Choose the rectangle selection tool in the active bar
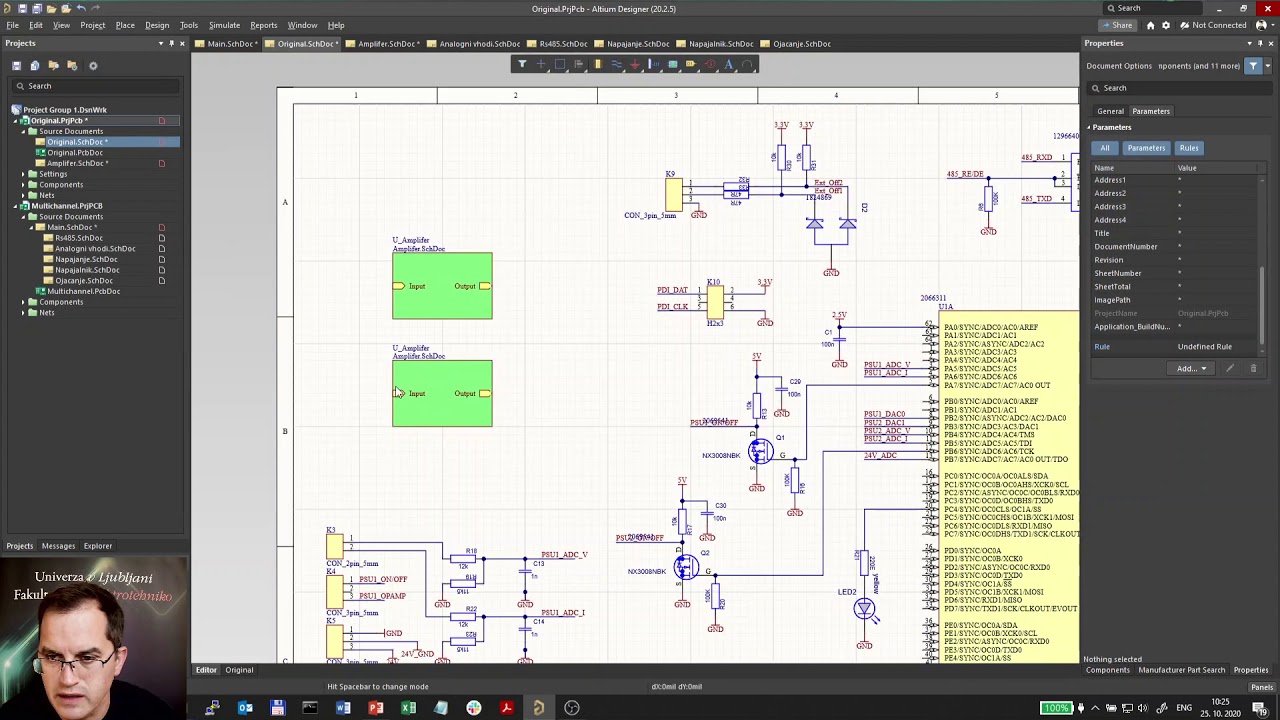This screenshot has width=1280, height=720. pos(560,64)
